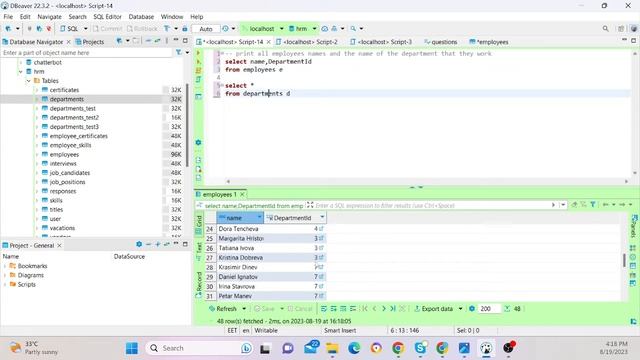Click the global search icon at top right

click(606, 29)
